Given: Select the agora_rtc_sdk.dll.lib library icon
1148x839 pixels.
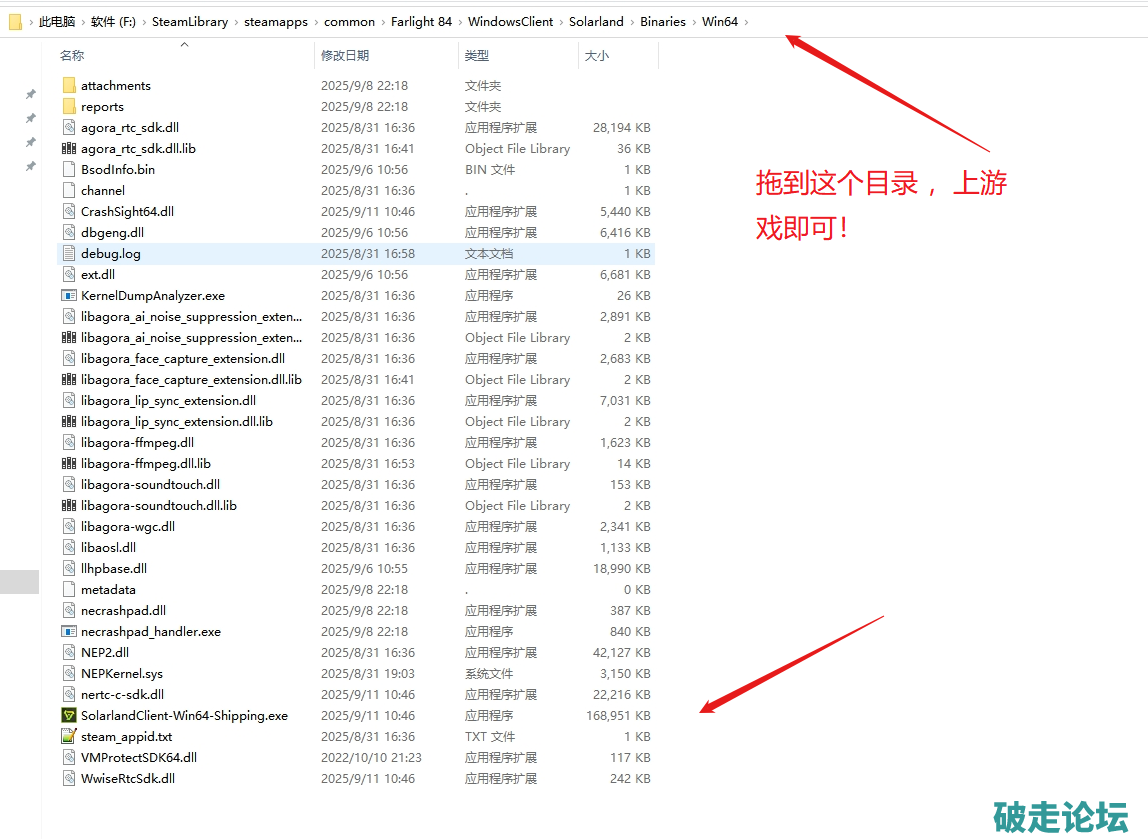Looking at the screenshot, I should point(69,149).
